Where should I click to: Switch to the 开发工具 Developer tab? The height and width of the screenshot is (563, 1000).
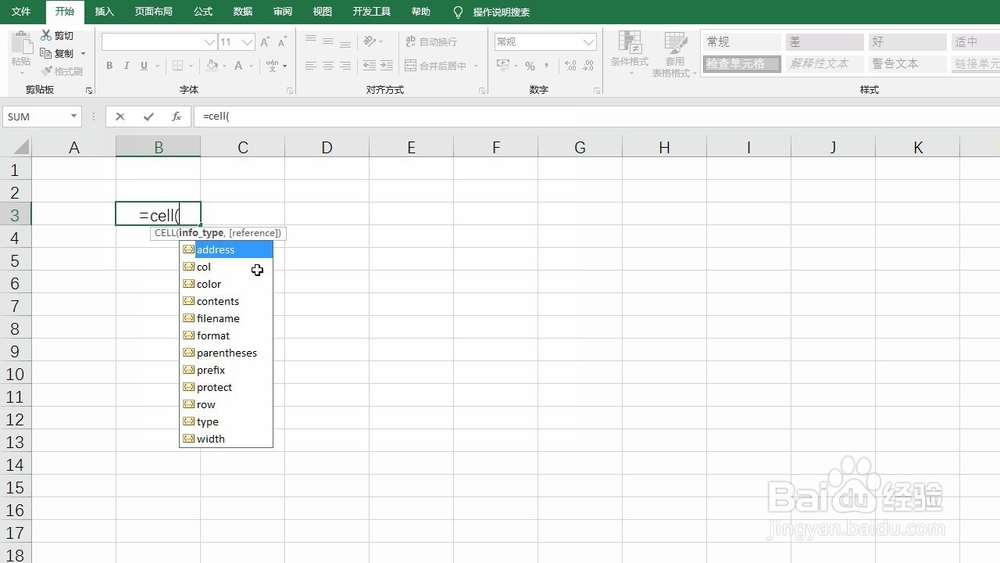click(x=372, y=11)
